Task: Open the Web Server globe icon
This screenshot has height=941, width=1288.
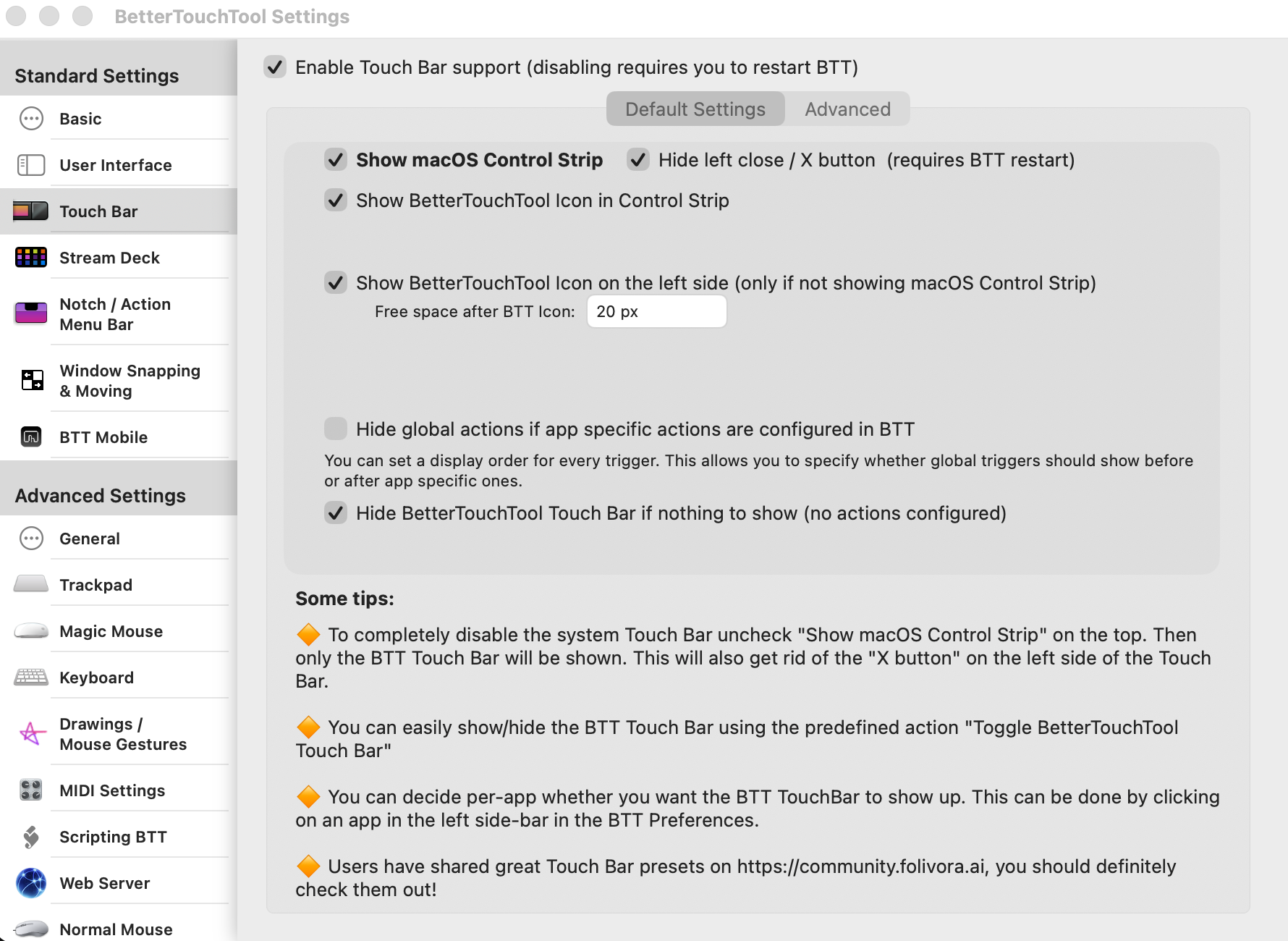Action: tap(31, 882)
